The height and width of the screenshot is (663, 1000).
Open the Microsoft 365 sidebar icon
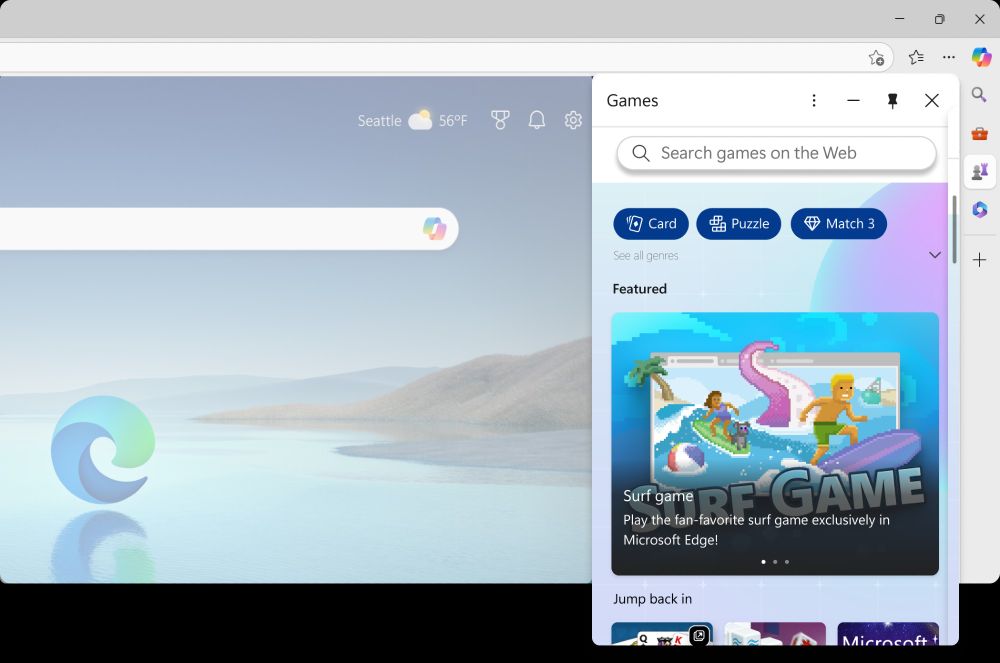[x=980, y=209]
